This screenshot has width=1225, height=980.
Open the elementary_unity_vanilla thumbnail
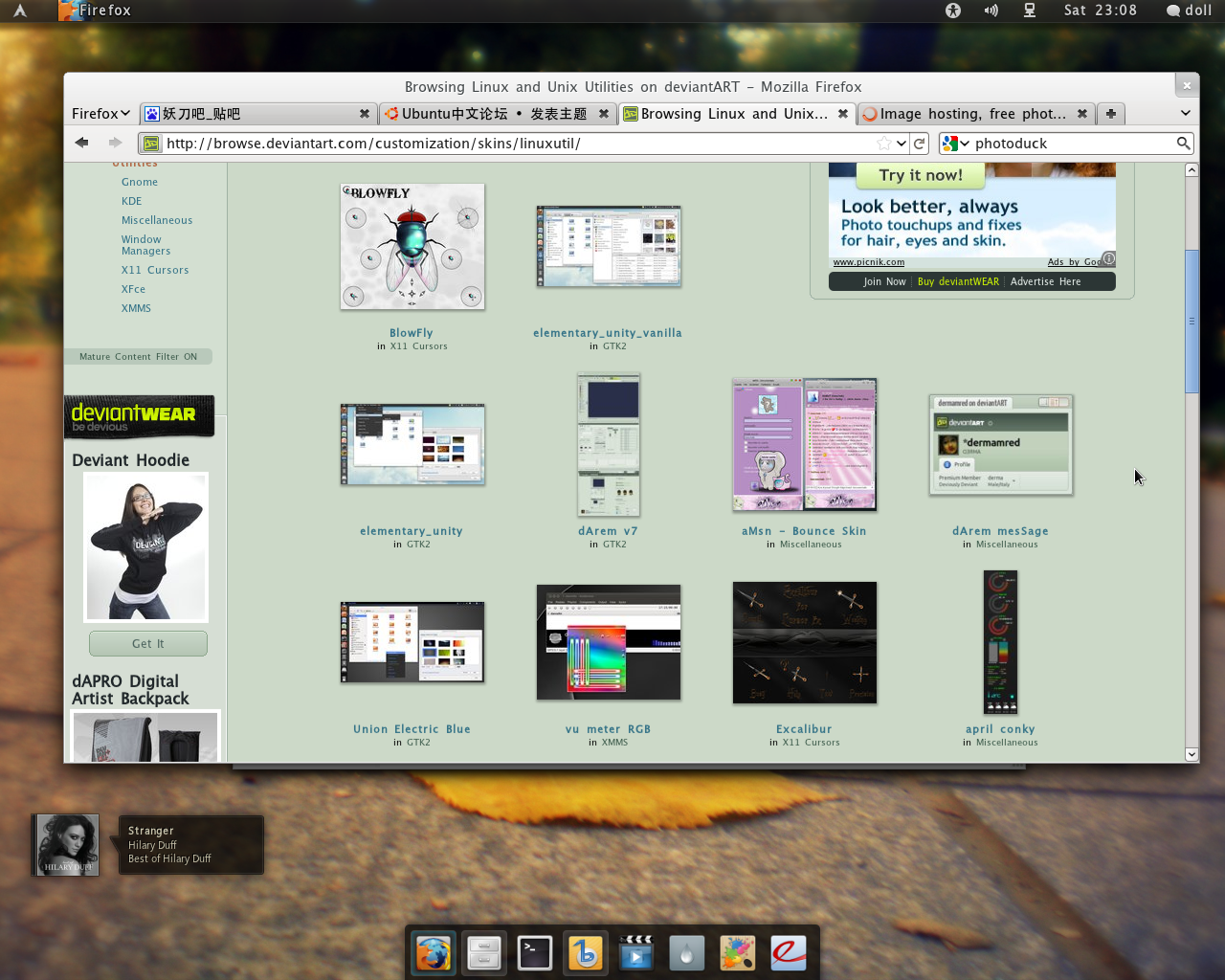click(609, 246)
